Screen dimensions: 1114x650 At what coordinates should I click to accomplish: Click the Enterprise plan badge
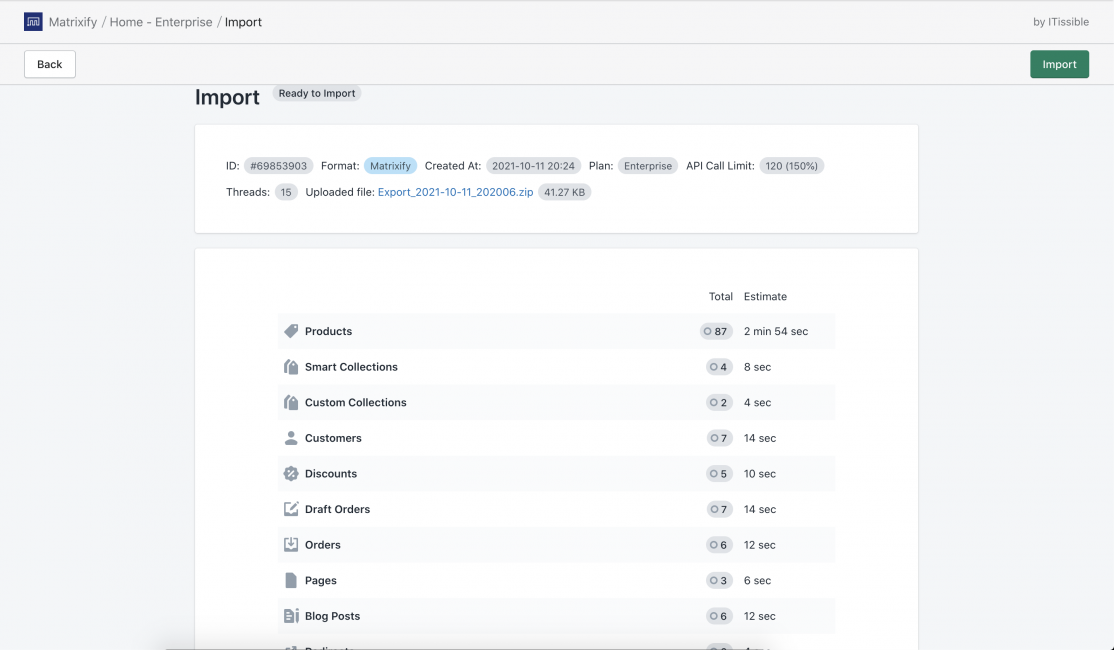(648, 165)
